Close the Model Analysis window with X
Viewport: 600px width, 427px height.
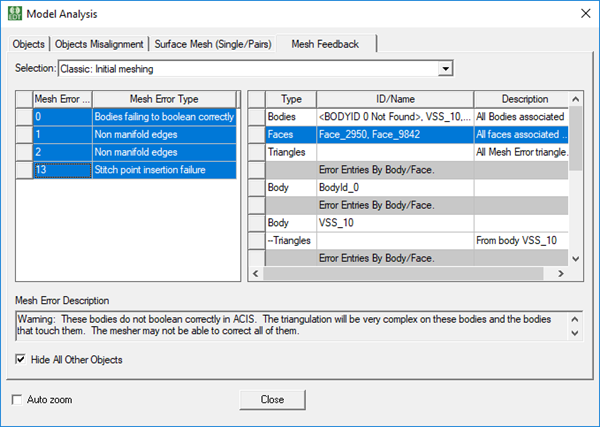click(585, 13)
